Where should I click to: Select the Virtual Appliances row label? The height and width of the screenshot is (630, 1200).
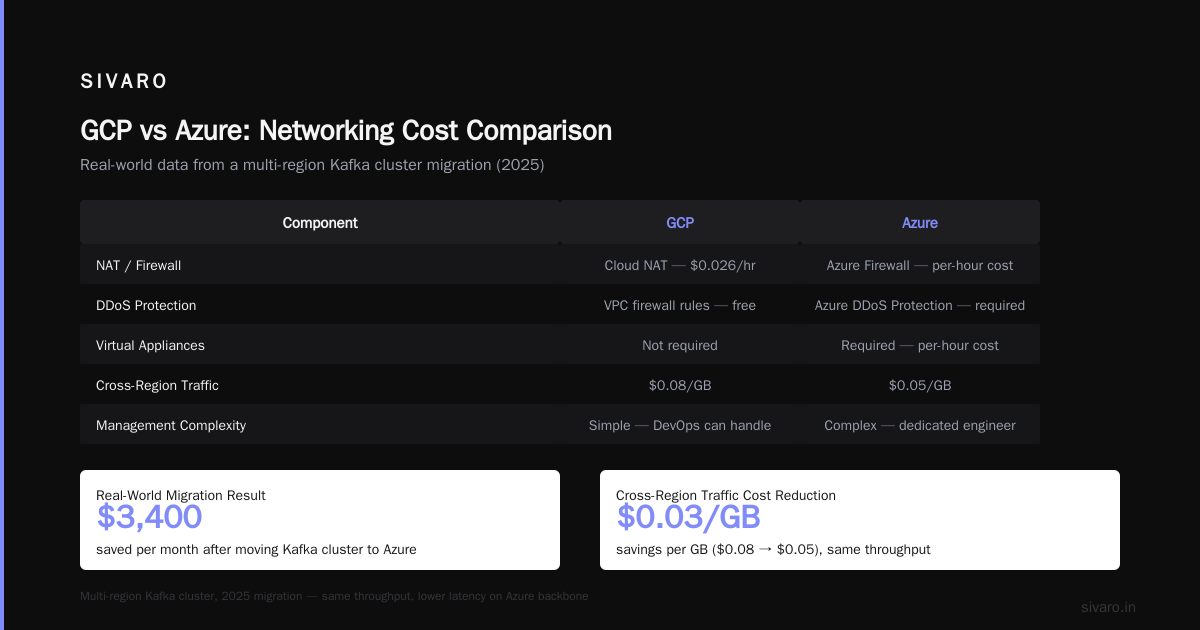(150, 346)
